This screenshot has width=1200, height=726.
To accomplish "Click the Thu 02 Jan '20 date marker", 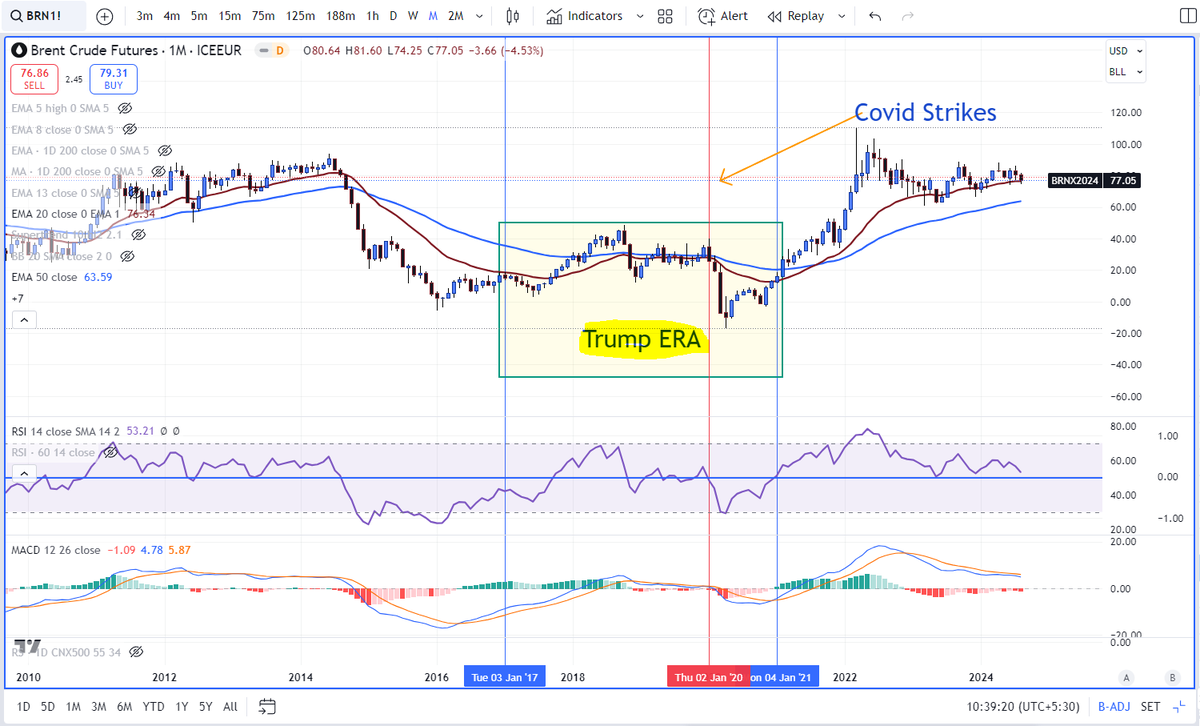I will pyautogui.click(x=709, y=677).
